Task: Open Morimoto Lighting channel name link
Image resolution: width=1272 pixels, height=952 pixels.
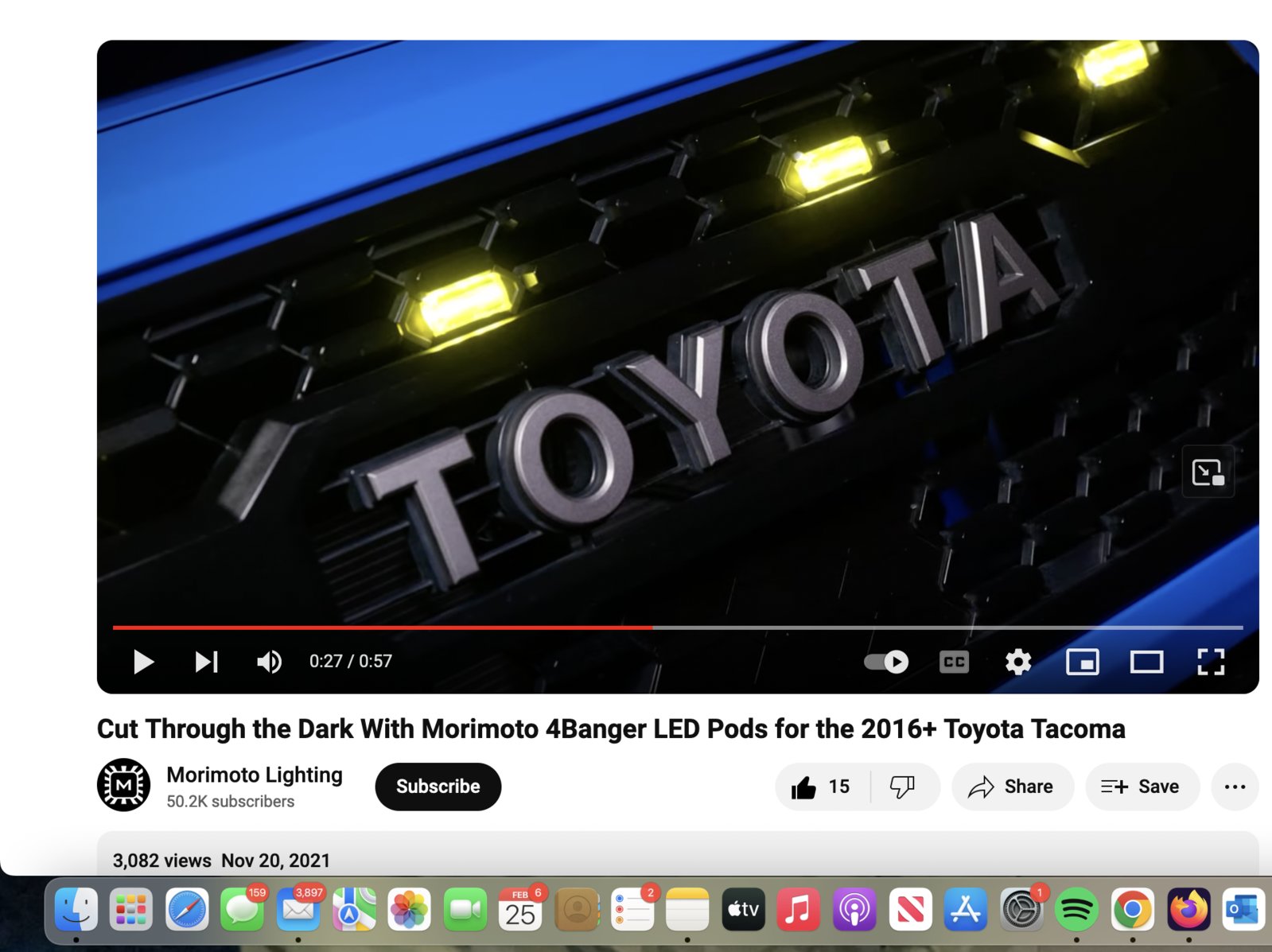Action: (255, 775)
